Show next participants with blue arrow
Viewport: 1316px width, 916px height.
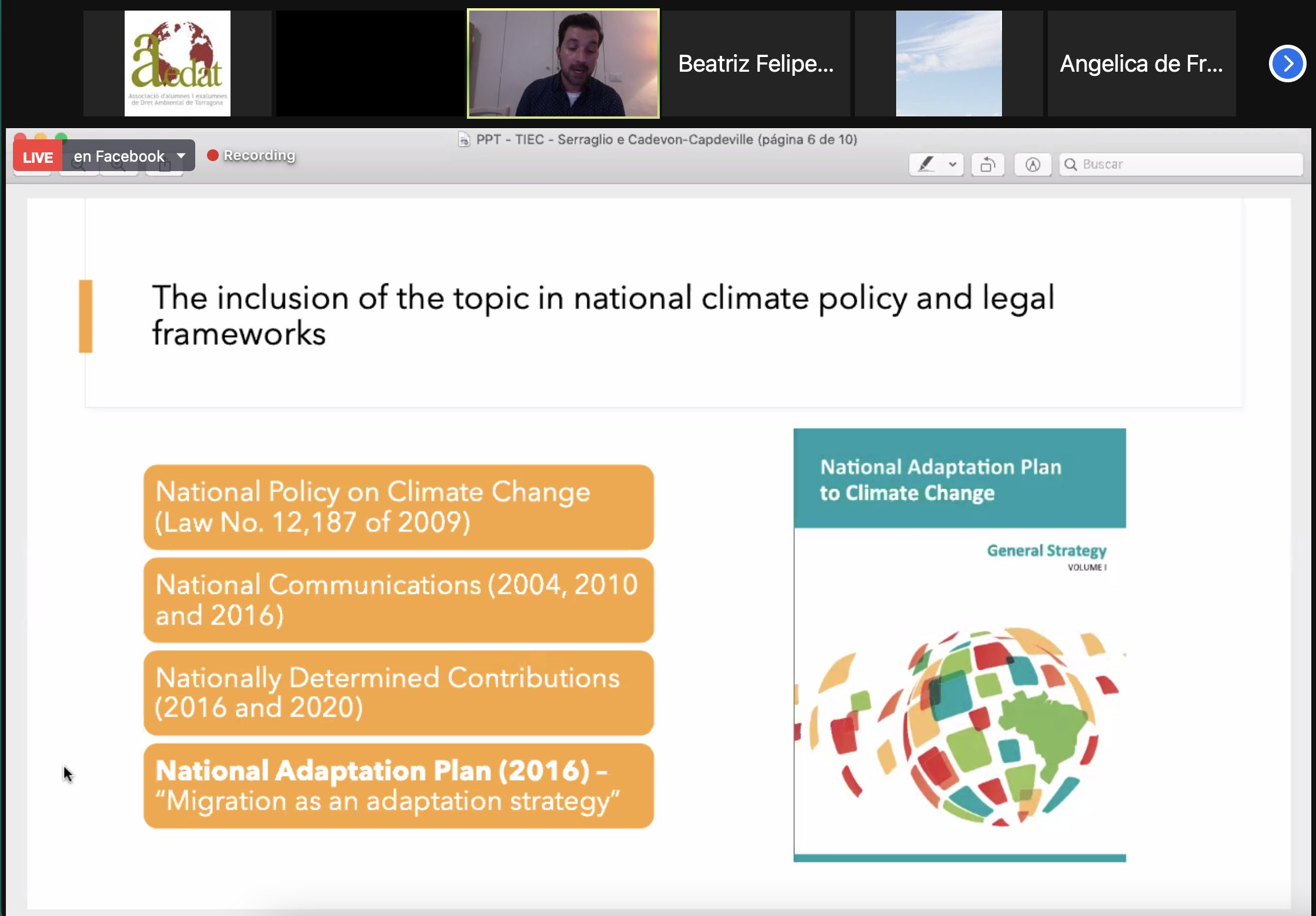(1287, 63)
